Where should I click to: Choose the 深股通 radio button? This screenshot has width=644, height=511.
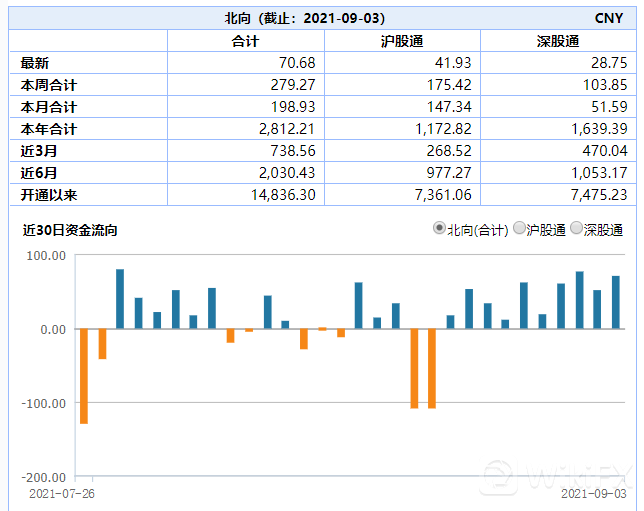[x=576, y=229]
